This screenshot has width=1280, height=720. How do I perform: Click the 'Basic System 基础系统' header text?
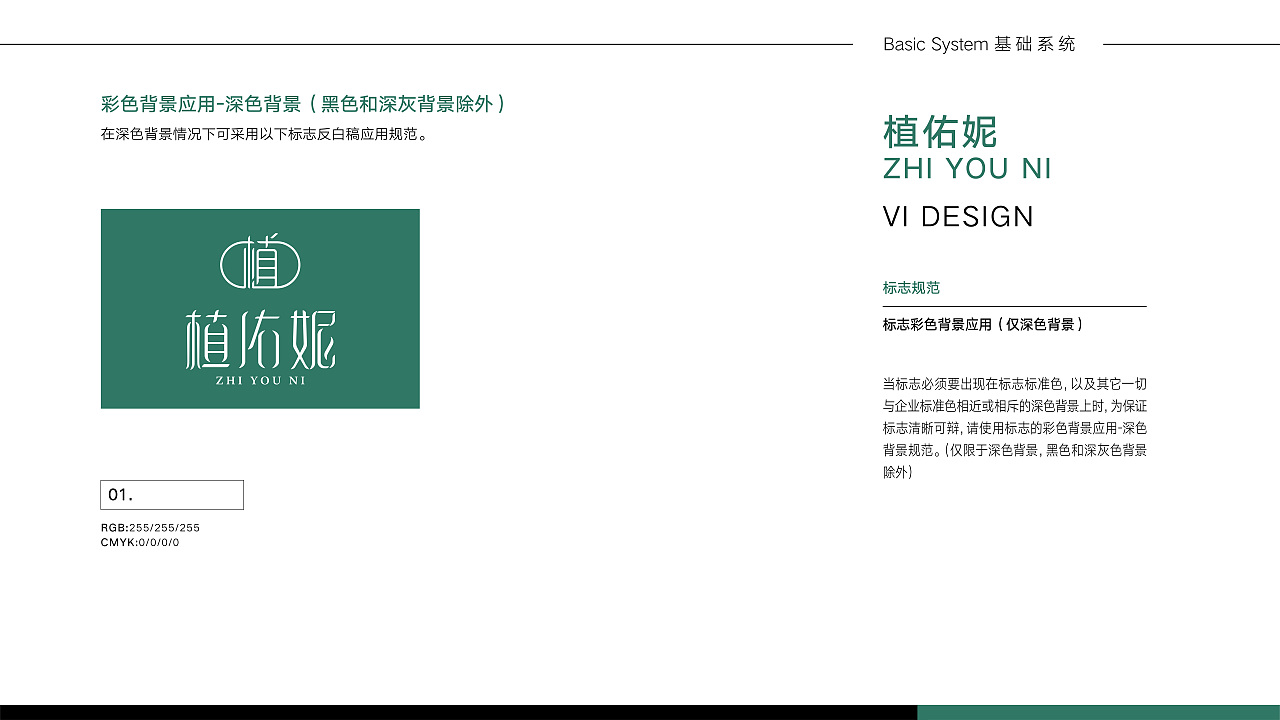pyautogui.click(x=979, y=44)
